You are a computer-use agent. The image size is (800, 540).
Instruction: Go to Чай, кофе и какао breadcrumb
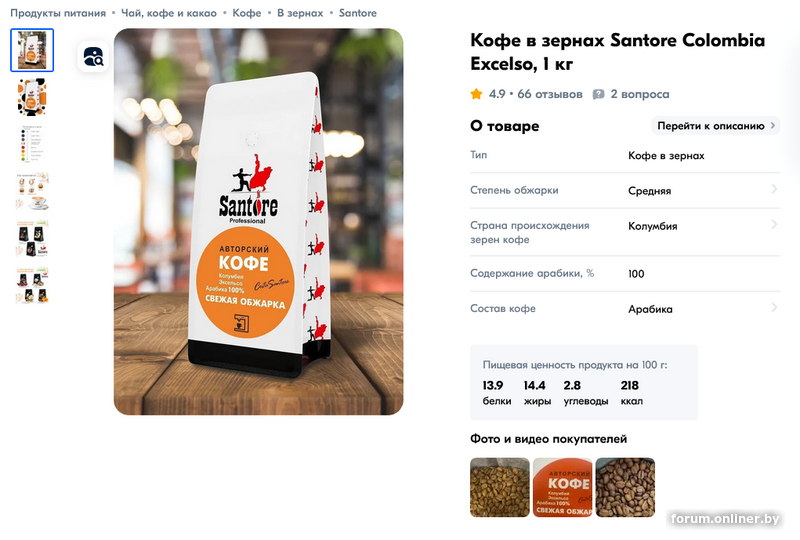coord(169,13)
